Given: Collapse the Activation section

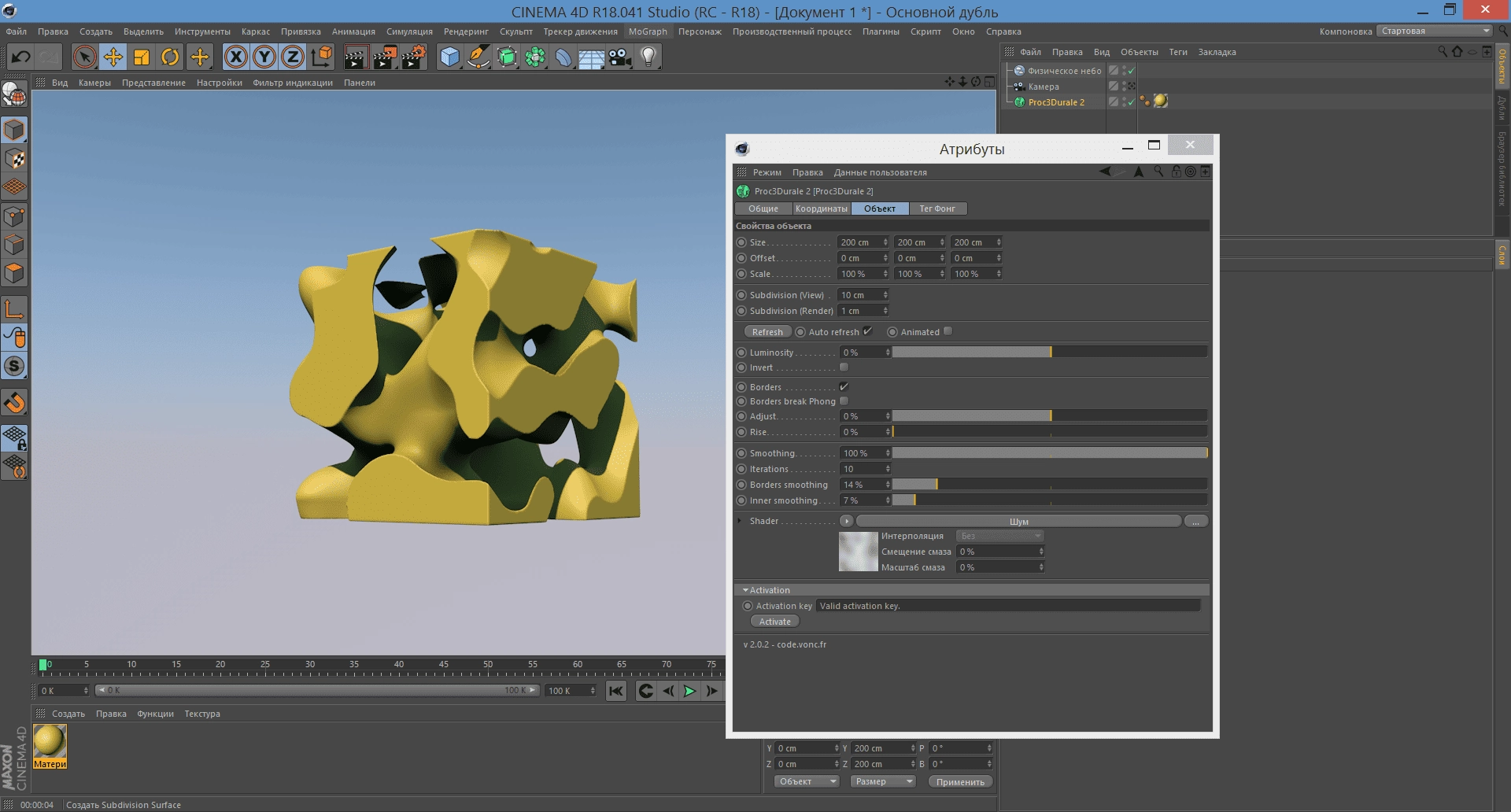Looking at the screenshot, I should pos(745,590).
